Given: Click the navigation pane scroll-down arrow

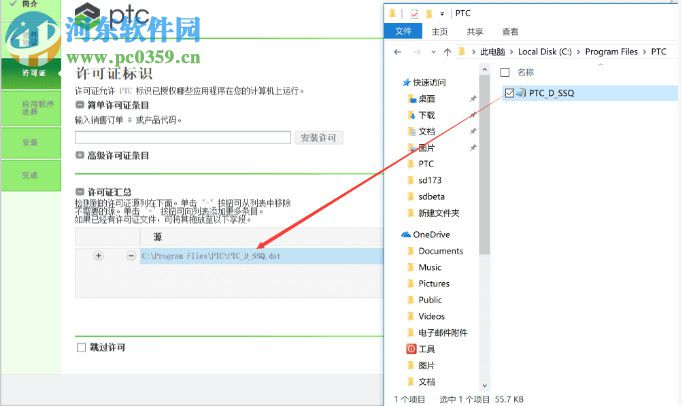Looking at the screenshot, I should (485, 386).
